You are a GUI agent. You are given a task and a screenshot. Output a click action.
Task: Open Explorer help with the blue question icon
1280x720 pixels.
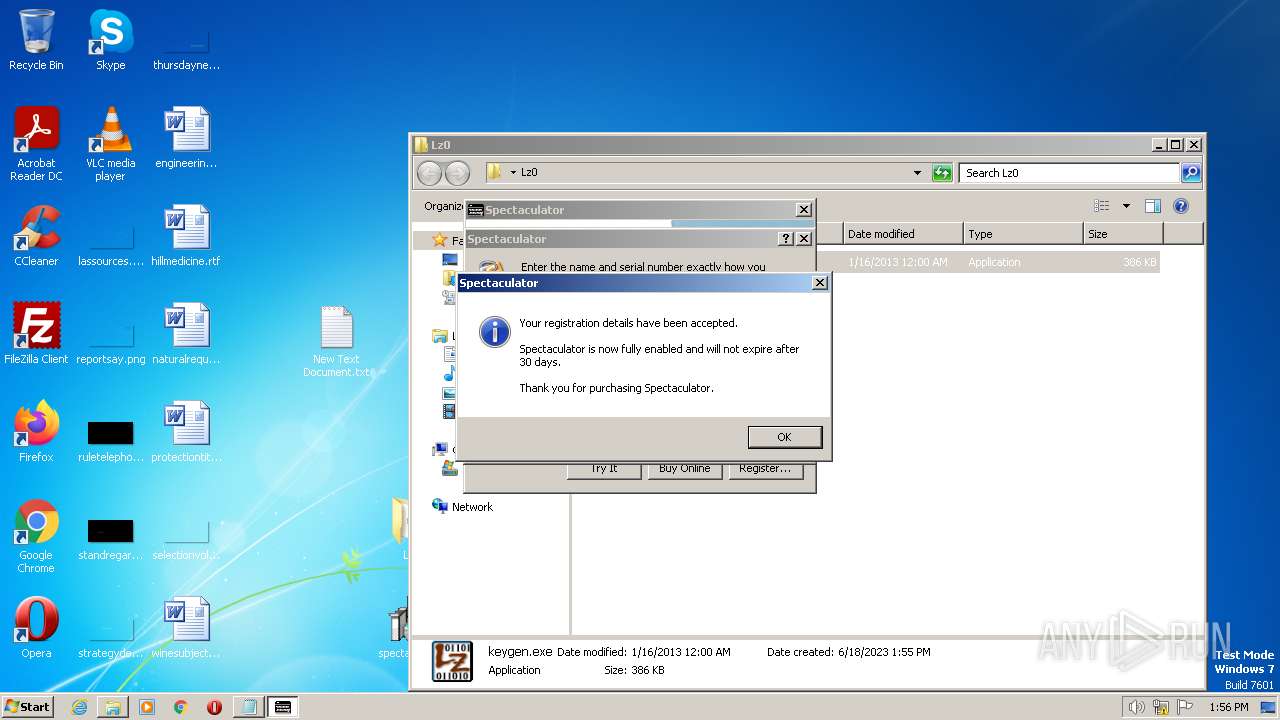(x=1180, y=206)
